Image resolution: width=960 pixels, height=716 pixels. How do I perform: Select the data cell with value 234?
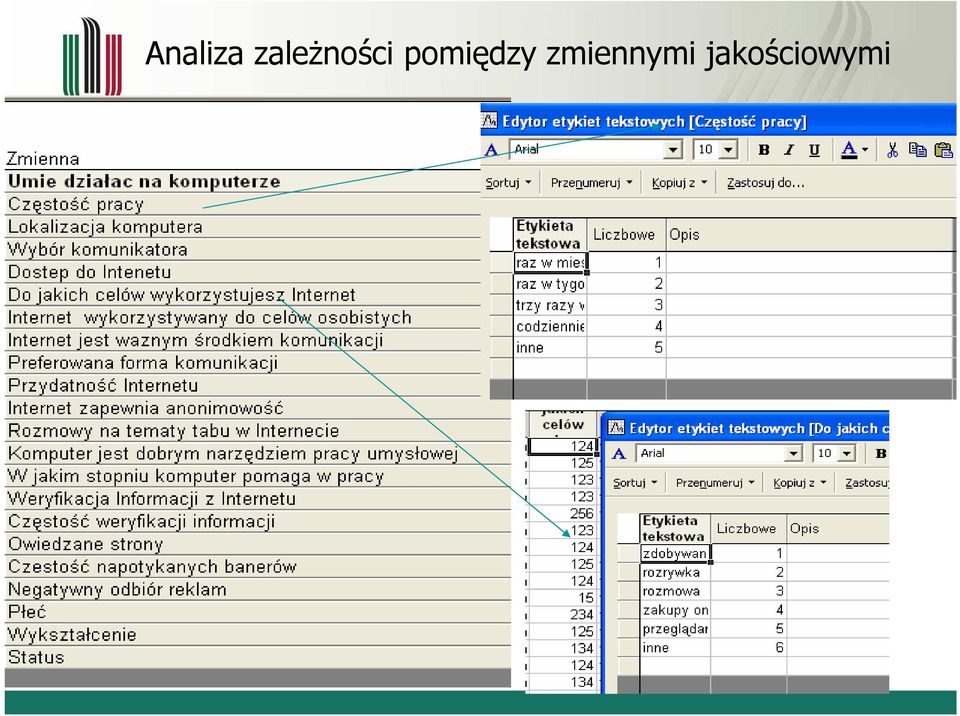[x=562, y=614]
